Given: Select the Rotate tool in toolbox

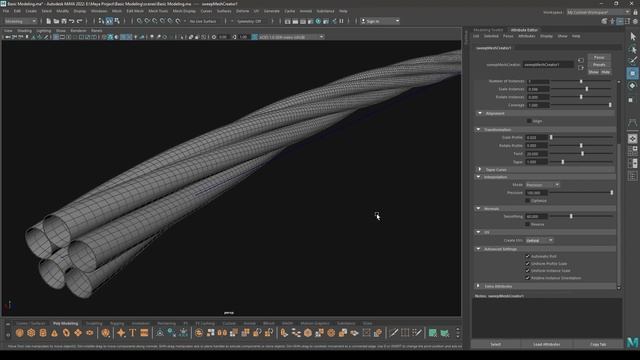Looking at the screenshot, I should (x=633, y=86).
